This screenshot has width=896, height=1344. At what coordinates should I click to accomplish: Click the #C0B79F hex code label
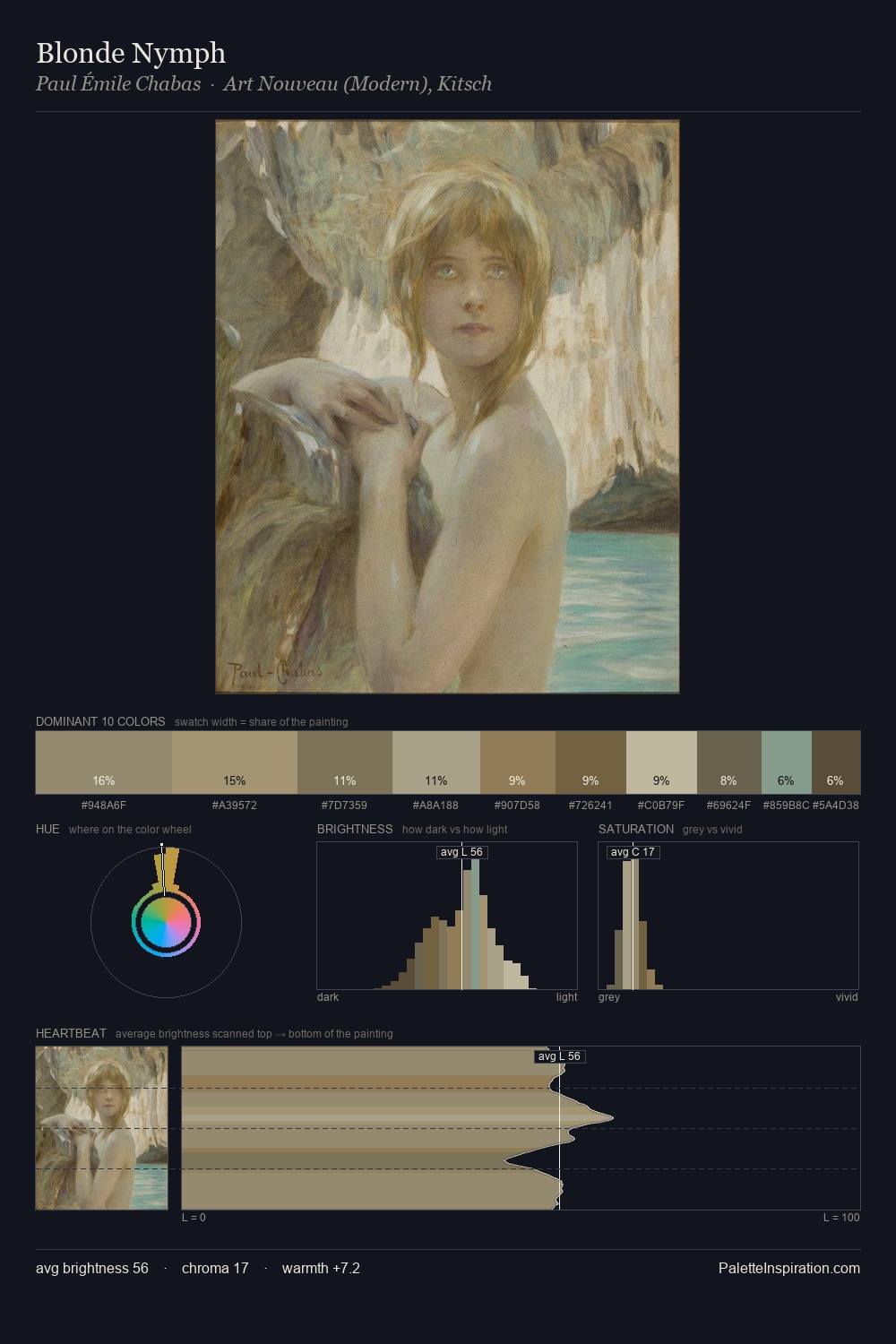(x=660, y=806)
